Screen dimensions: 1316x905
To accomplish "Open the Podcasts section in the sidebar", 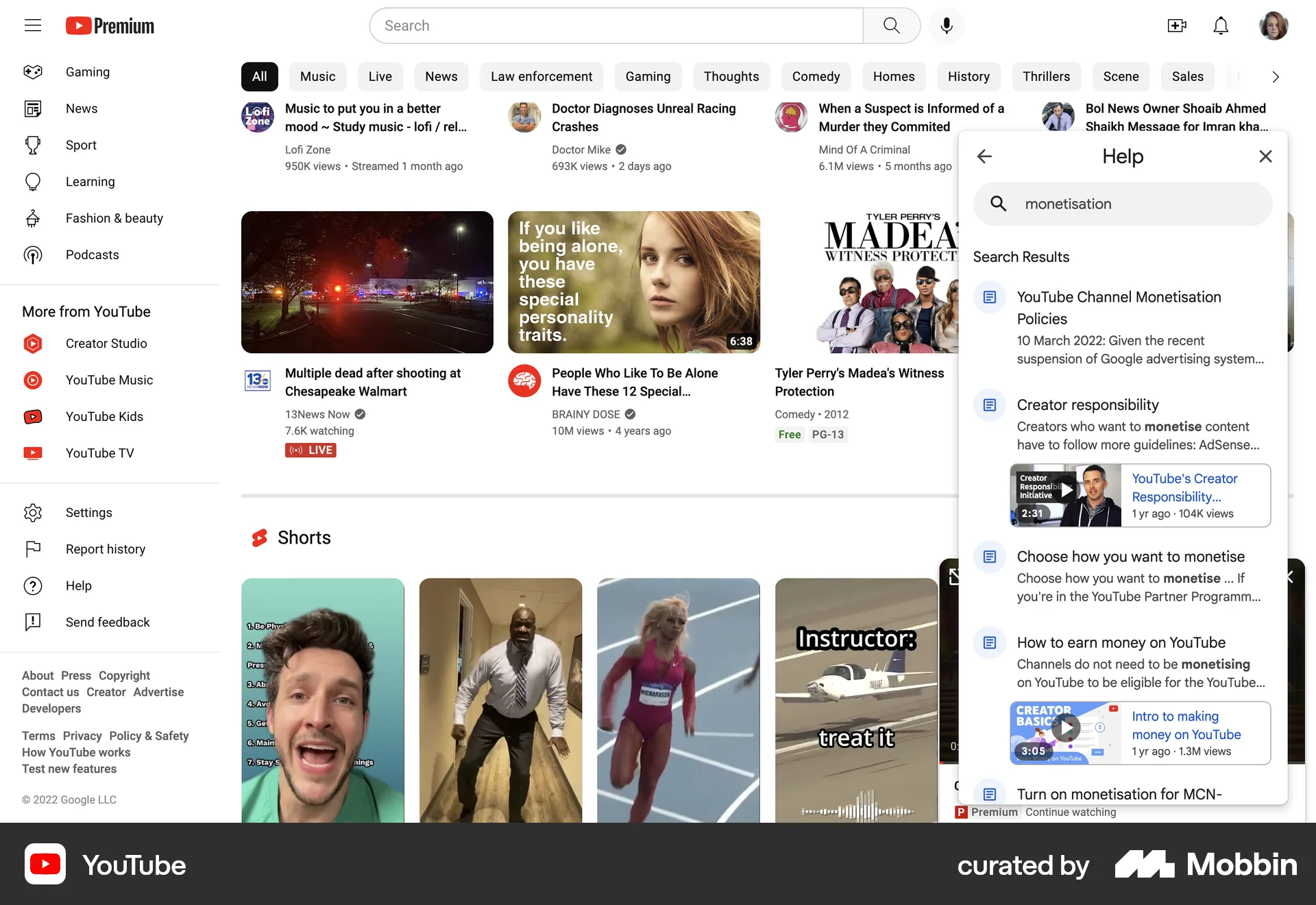I will click(x=93, y=254).
